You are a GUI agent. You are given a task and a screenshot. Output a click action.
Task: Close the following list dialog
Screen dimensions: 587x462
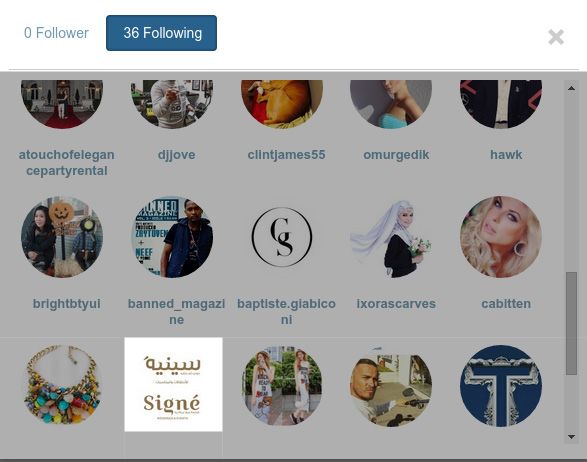click(x=556, y=37)
